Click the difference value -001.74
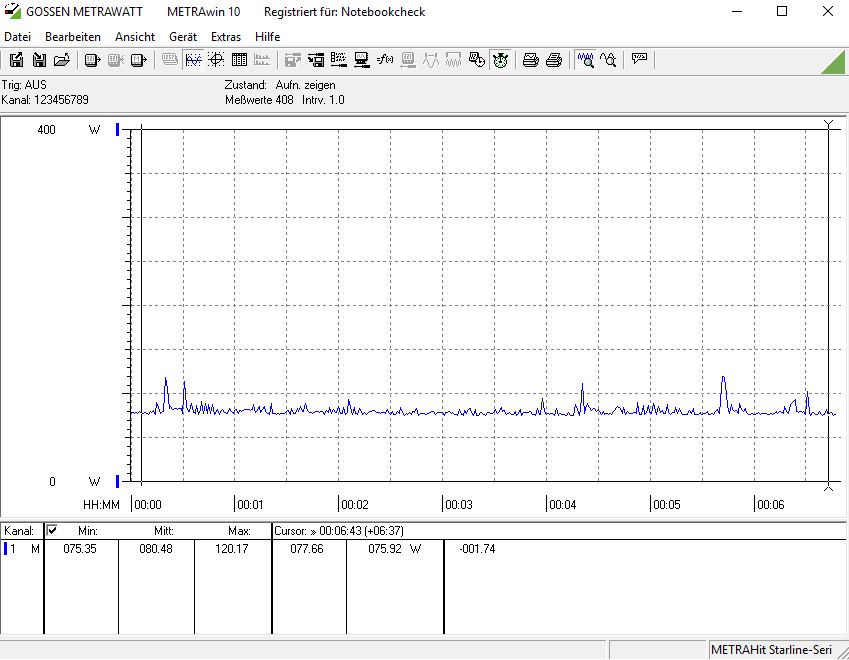Screen dimensions: 849x660 (x=477, y=548)
